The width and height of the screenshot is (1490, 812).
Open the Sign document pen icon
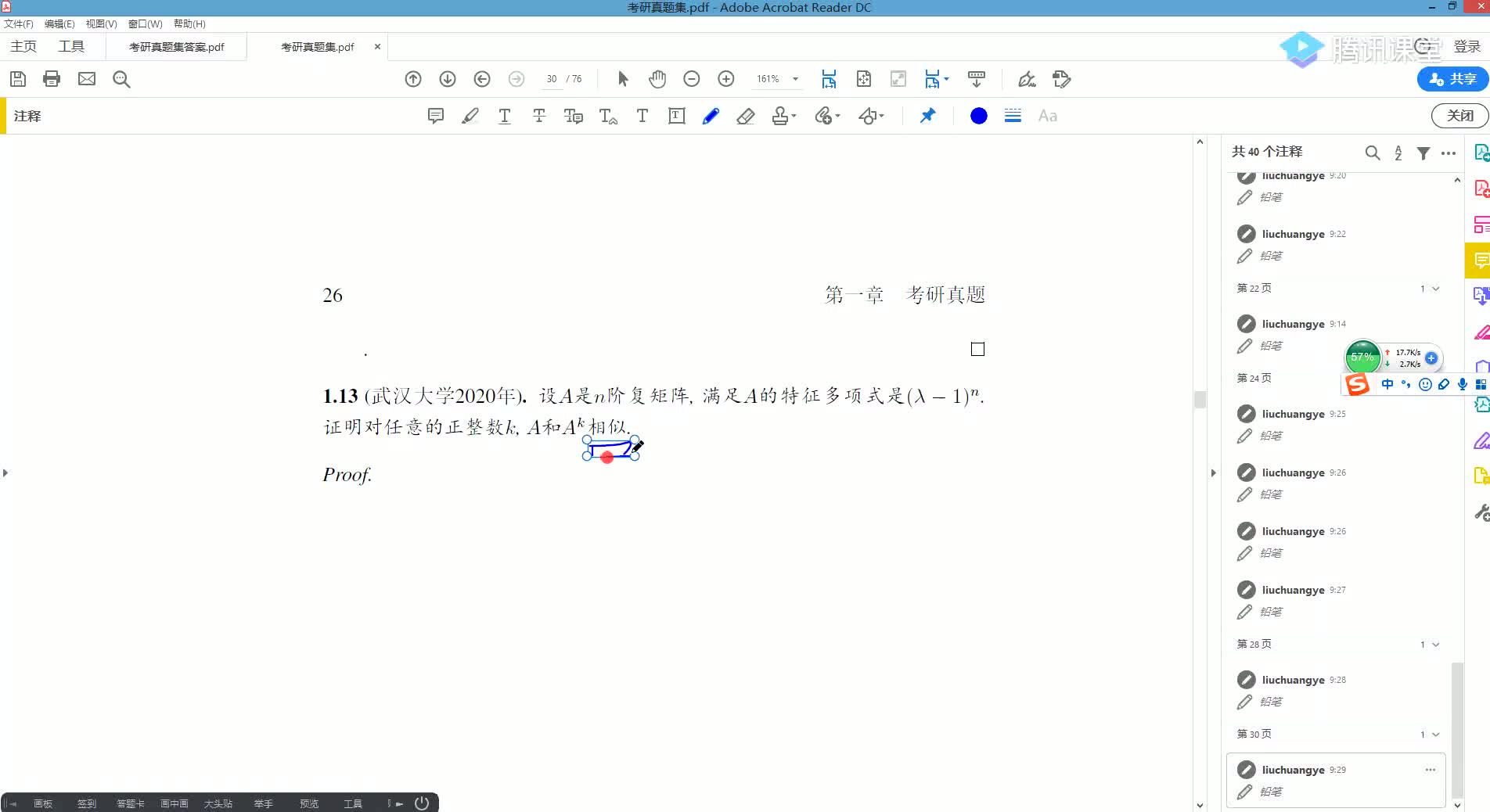[x=1027, y=79]
